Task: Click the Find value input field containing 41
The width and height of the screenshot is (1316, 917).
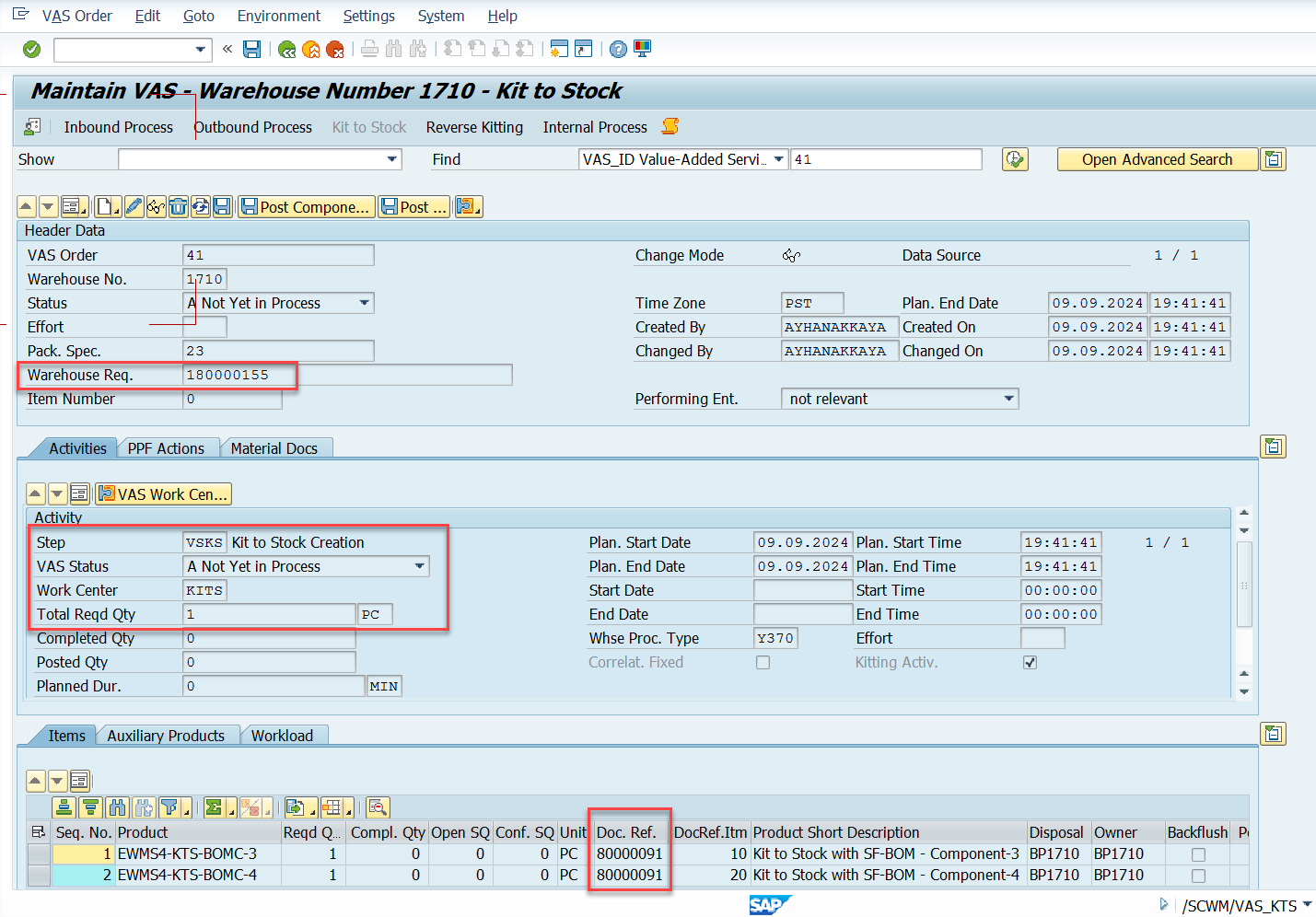Action: point(886,159)
